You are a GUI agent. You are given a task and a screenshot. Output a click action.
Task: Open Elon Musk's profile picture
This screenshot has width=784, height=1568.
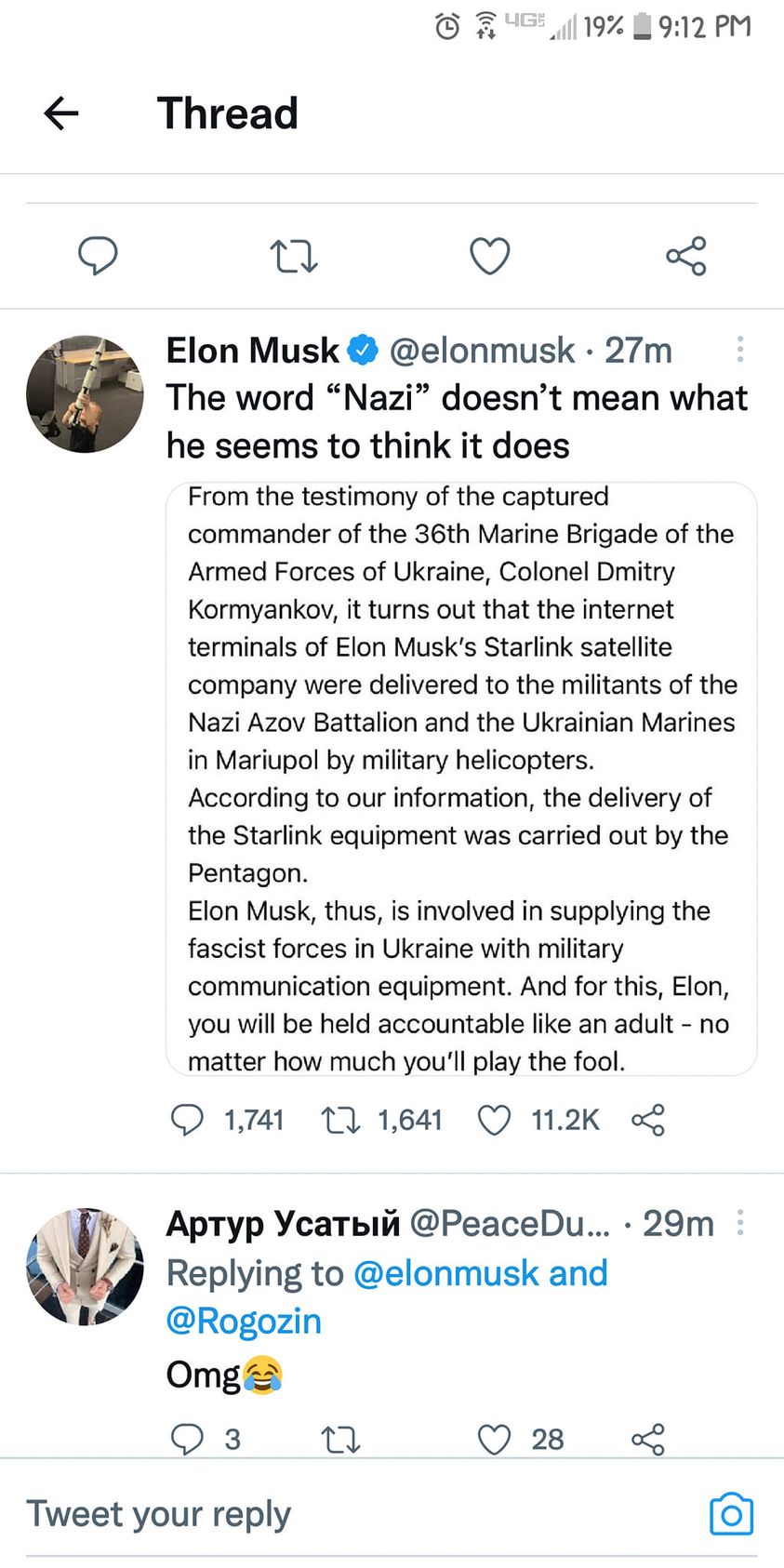coord(85,394)
